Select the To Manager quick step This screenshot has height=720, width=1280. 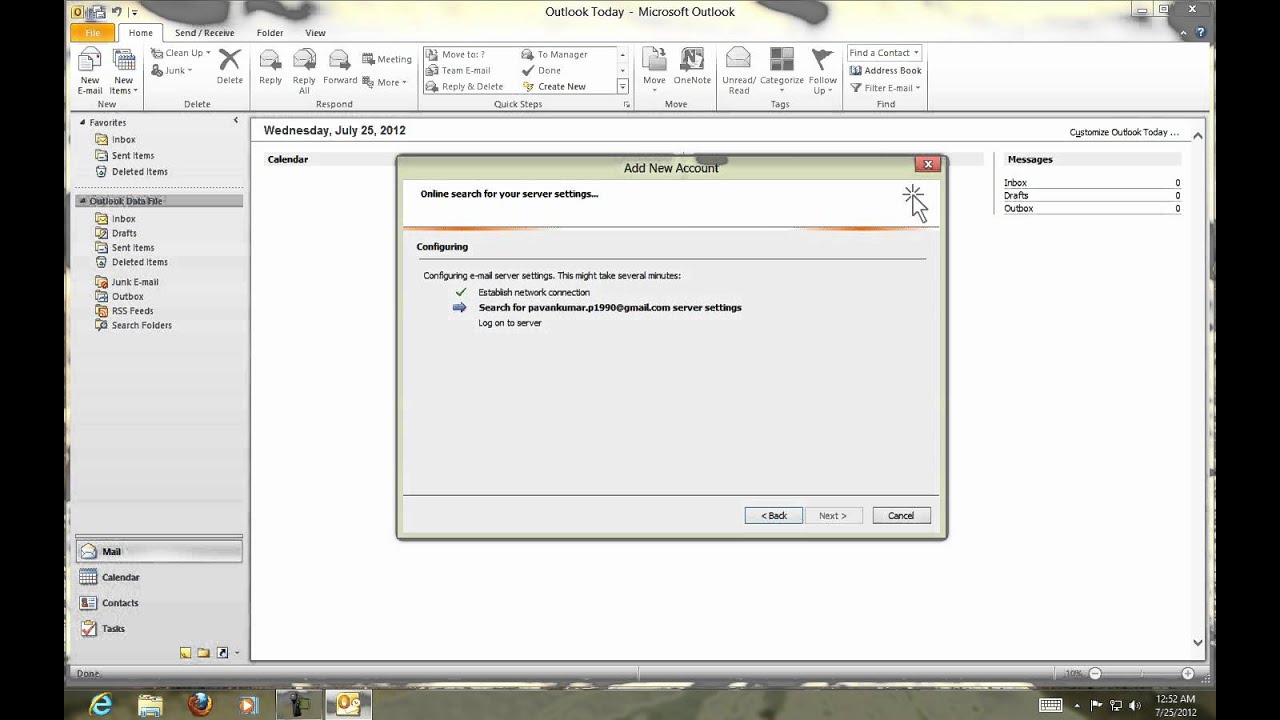pos(554,55)
